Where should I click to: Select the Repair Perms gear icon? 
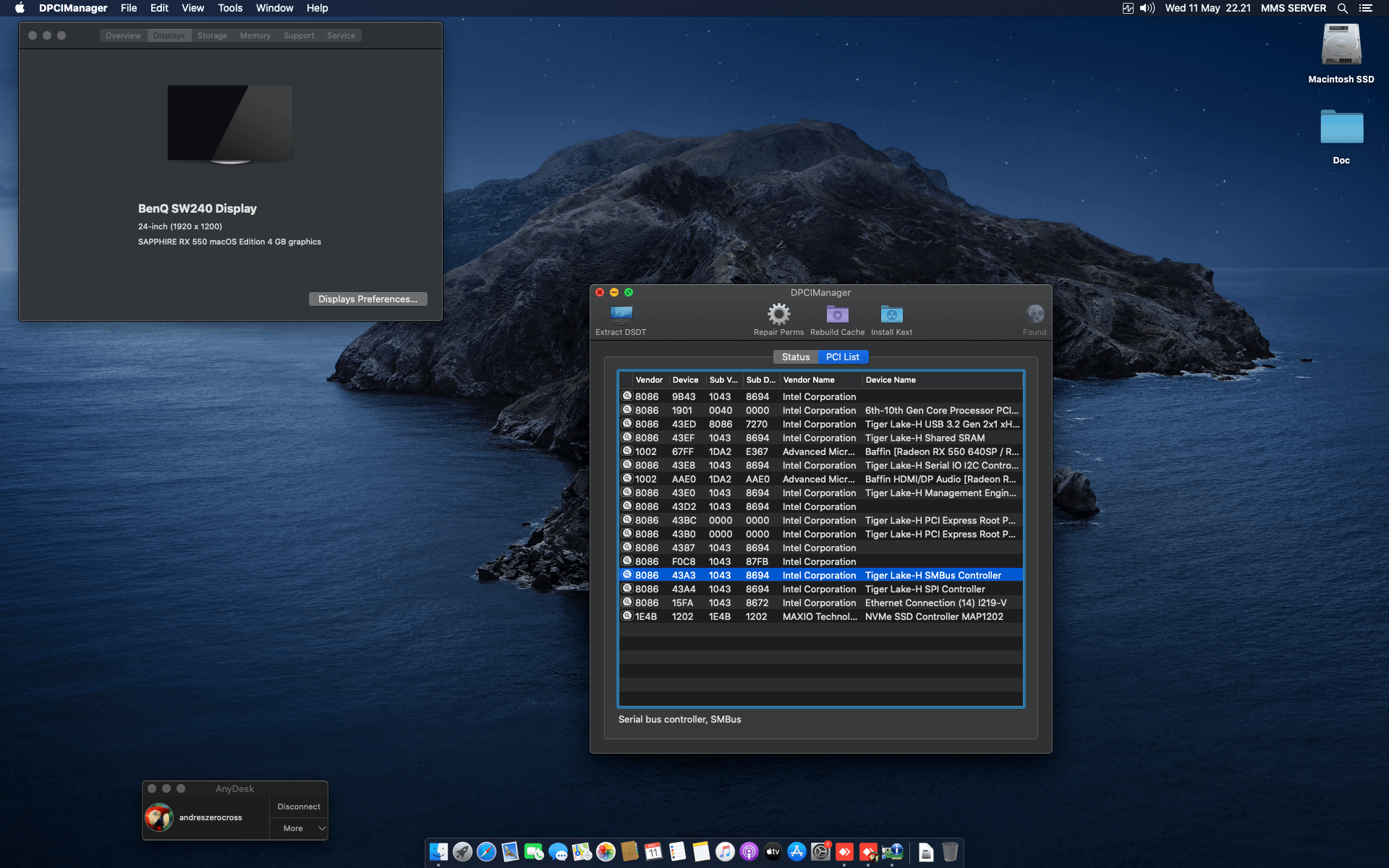pyautogui.click(x=778, y=314)
